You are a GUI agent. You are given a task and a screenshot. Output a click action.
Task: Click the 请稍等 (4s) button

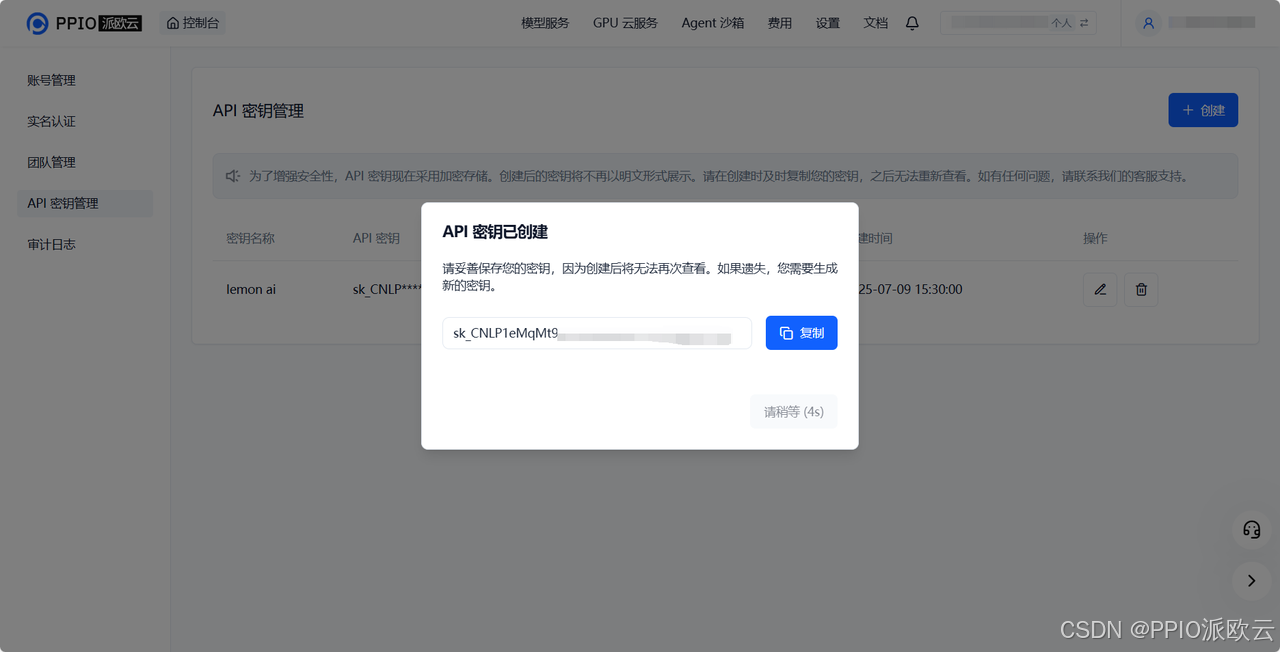pos(794,411)
